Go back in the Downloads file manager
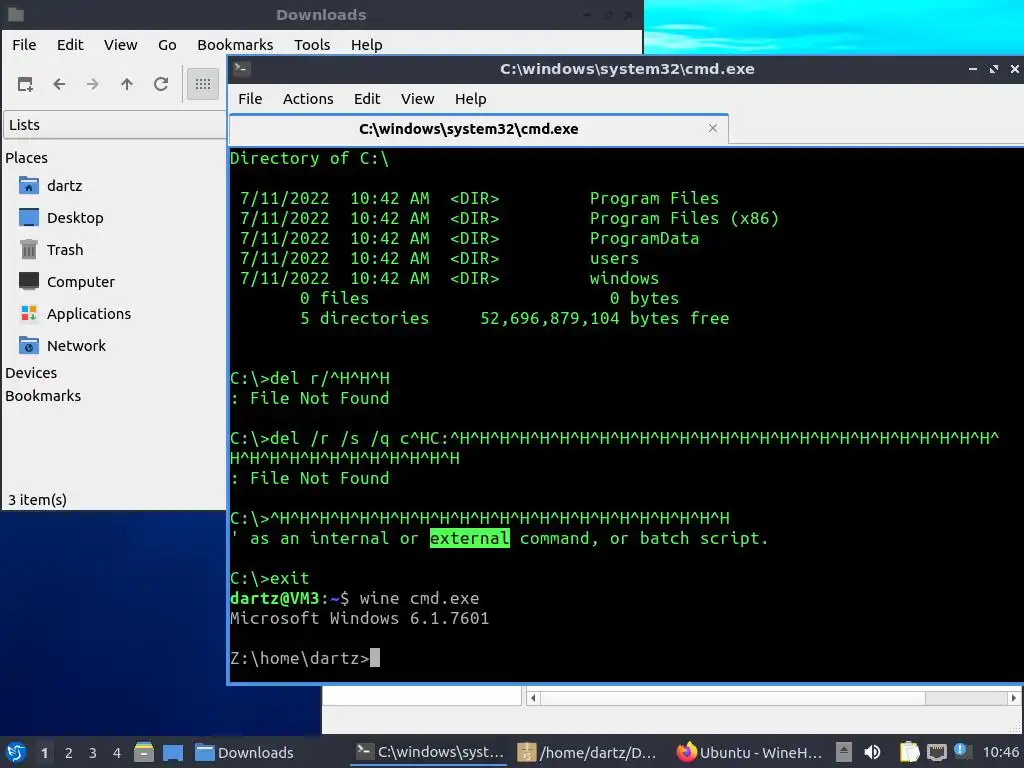 (59, 84)
